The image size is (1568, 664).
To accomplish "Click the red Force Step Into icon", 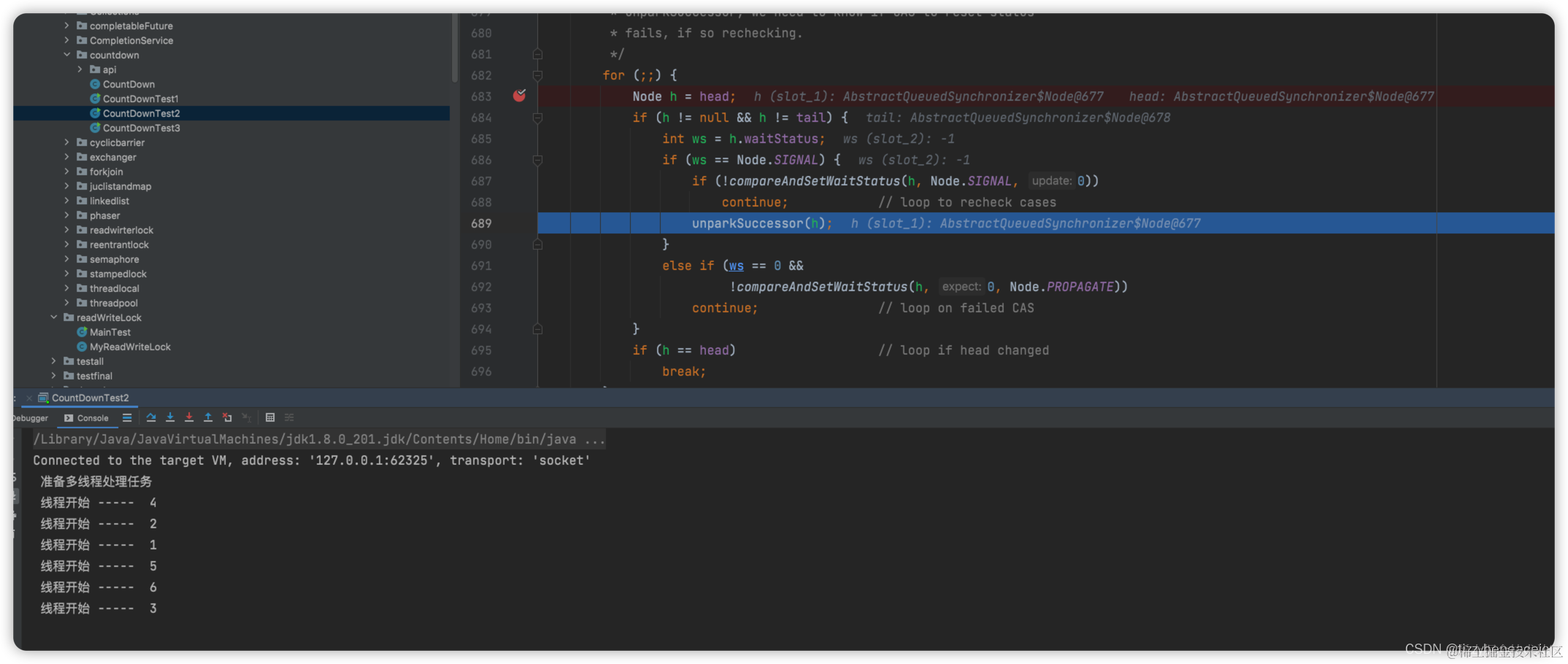I will coord(189,417).
